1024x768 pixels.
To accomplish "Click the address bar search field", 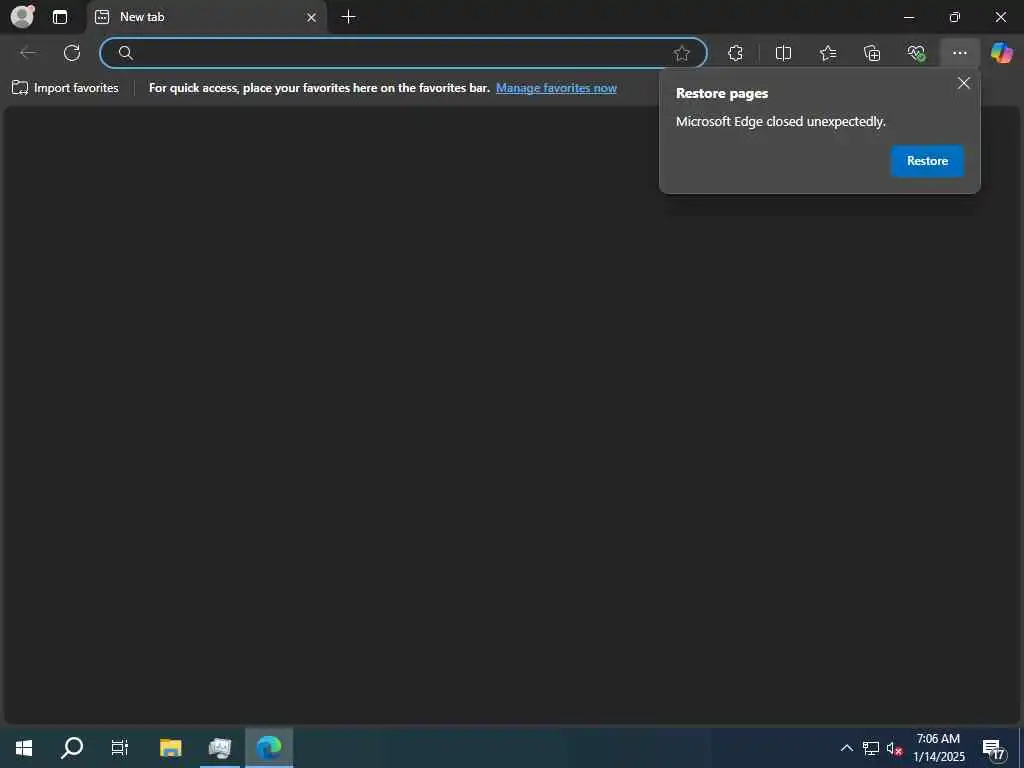I will tap(403, 53).
